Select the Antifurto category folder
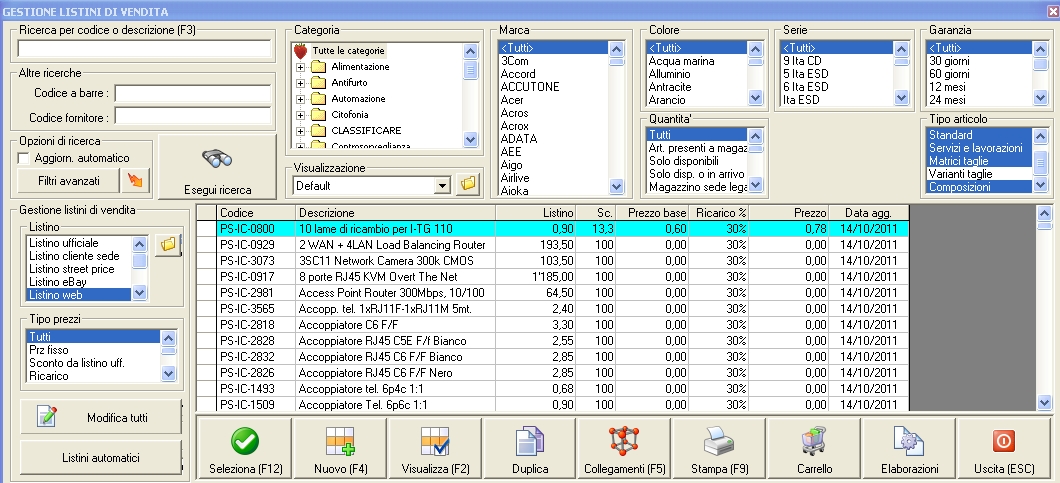Viewport: 1060px width, 483px height. [348, 83]
